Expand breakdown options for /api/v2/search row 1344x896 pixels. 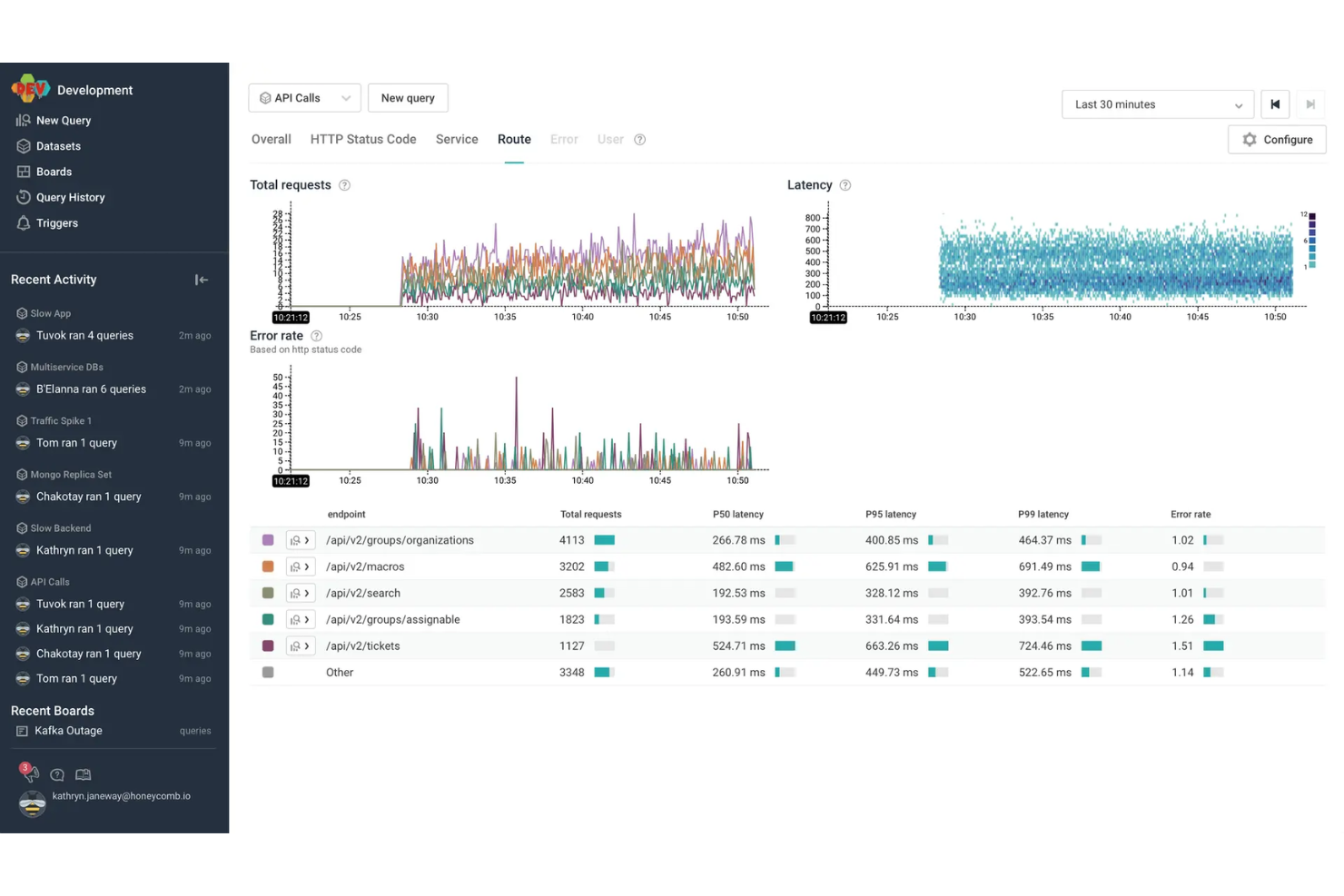click(301, 593)
